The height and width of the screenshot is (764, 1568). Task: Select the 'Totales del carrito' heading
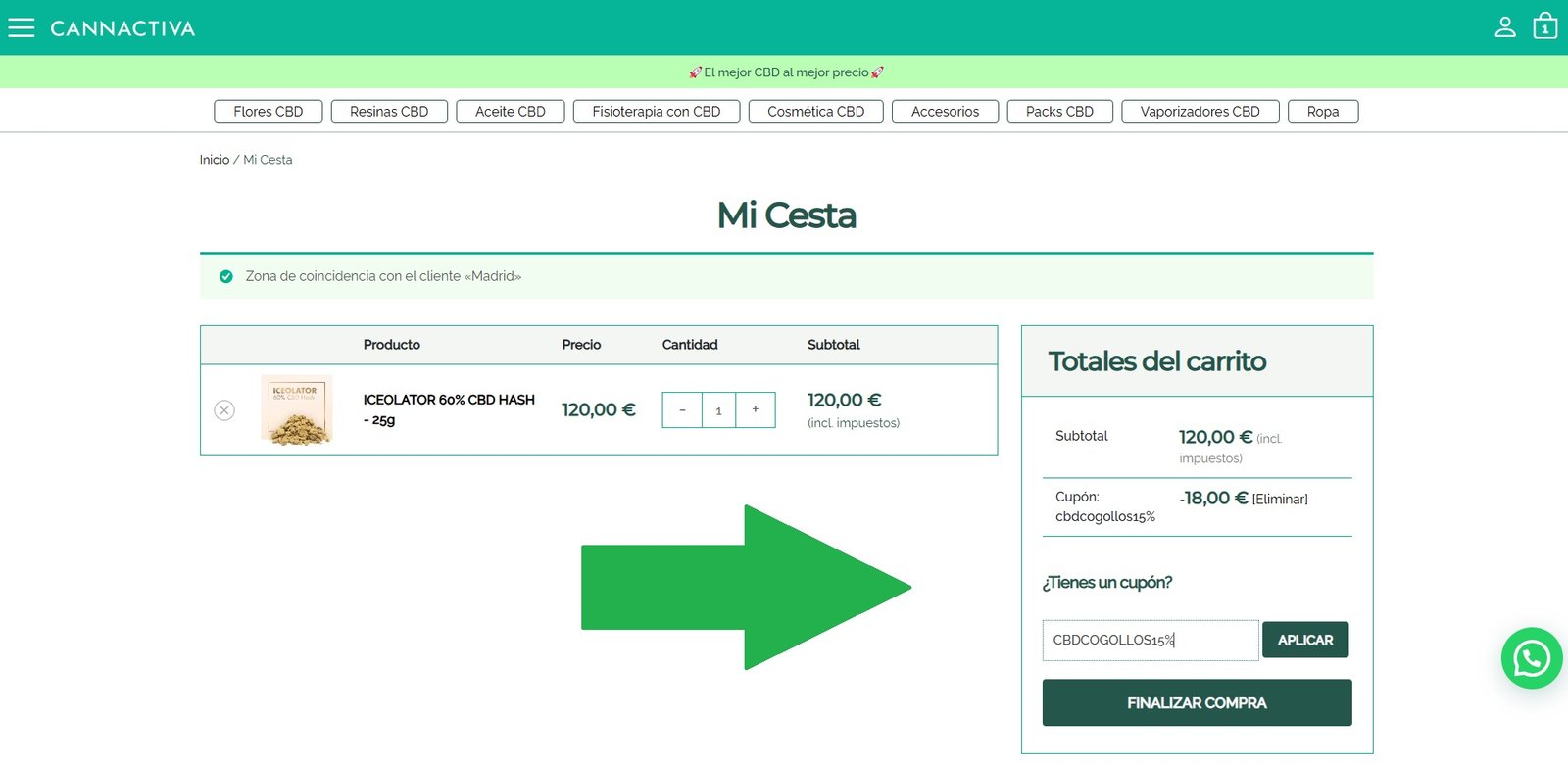click(x=1157, y=361)
